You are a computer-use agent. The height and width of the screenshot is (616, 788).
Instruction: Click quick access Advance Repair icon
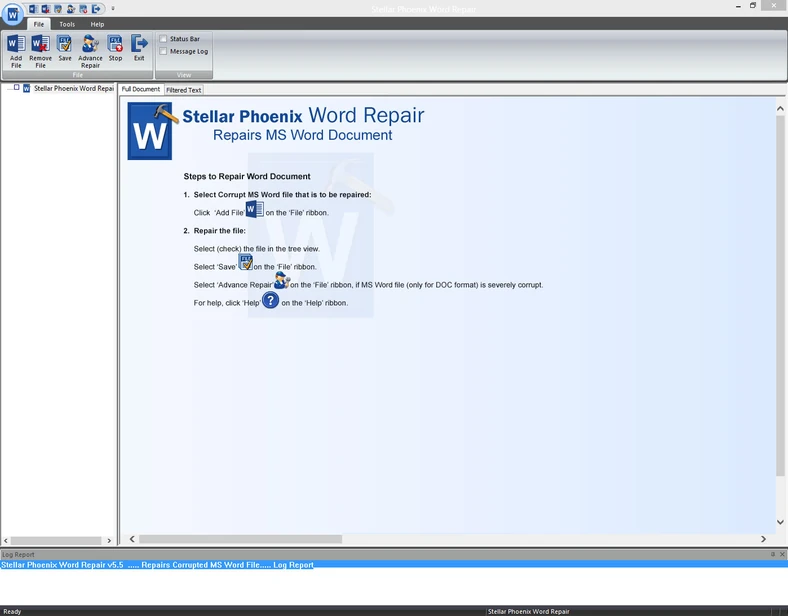coord(71,9)
